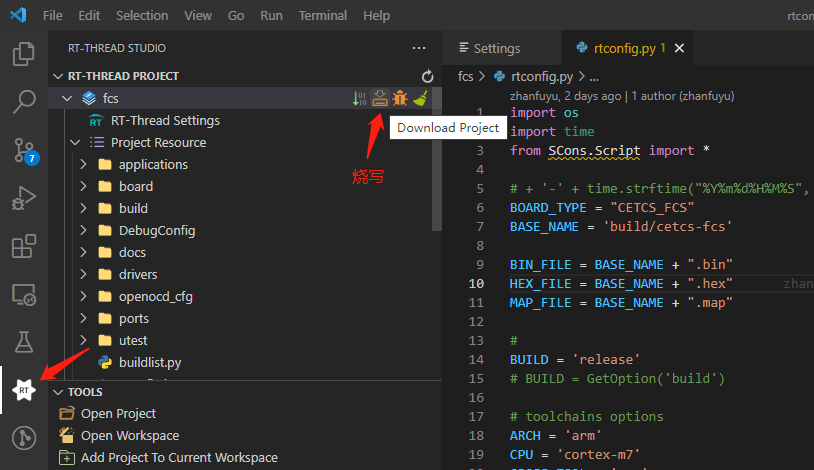Viewport: 814px width, 470px height.
Task: Select the RT-Thread Studio activity icon
Action: 23,390
